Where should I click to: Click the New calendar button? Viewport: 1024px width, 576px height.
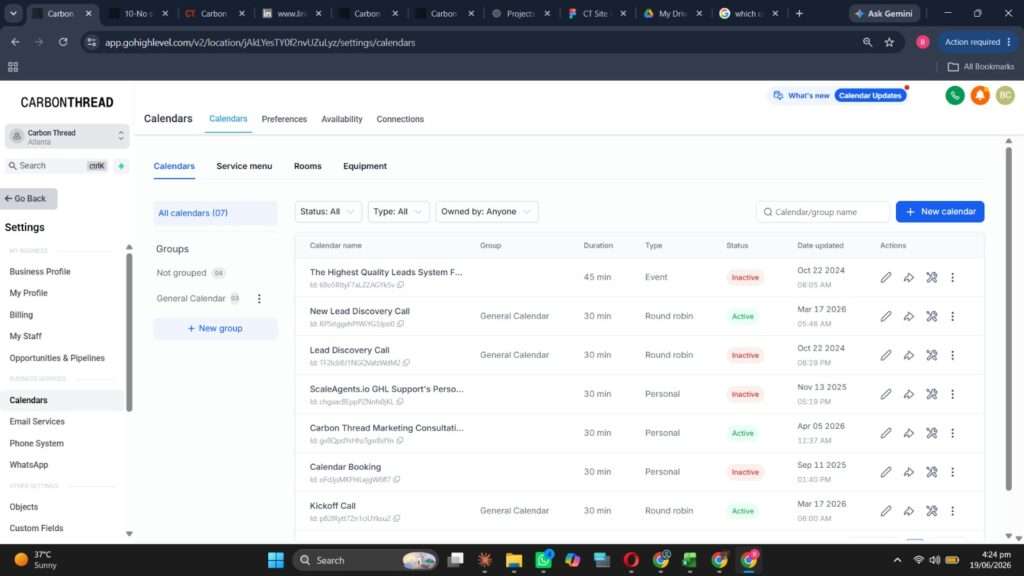click(940, 212)
